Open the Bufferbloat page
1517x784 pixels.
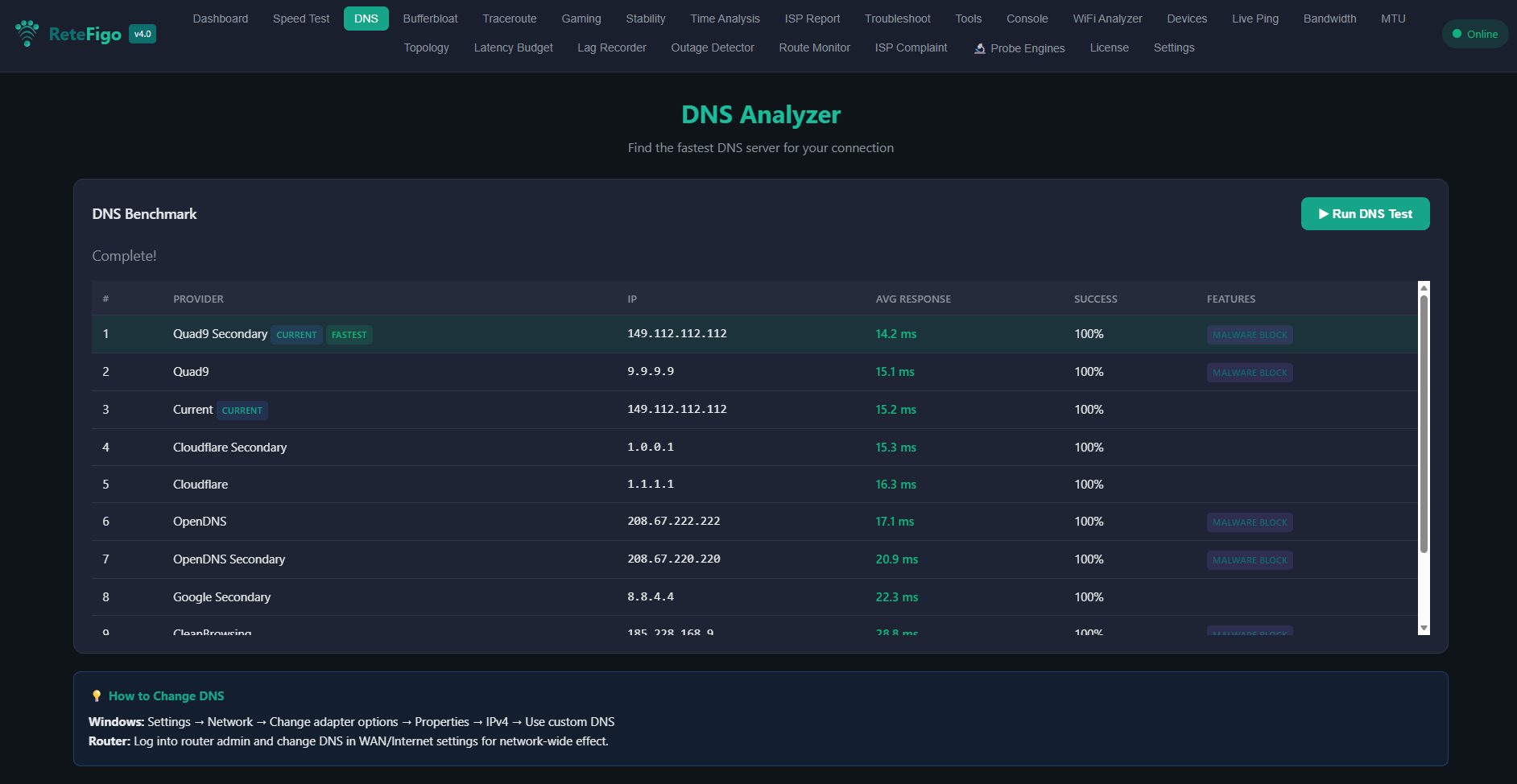point(430,19)
